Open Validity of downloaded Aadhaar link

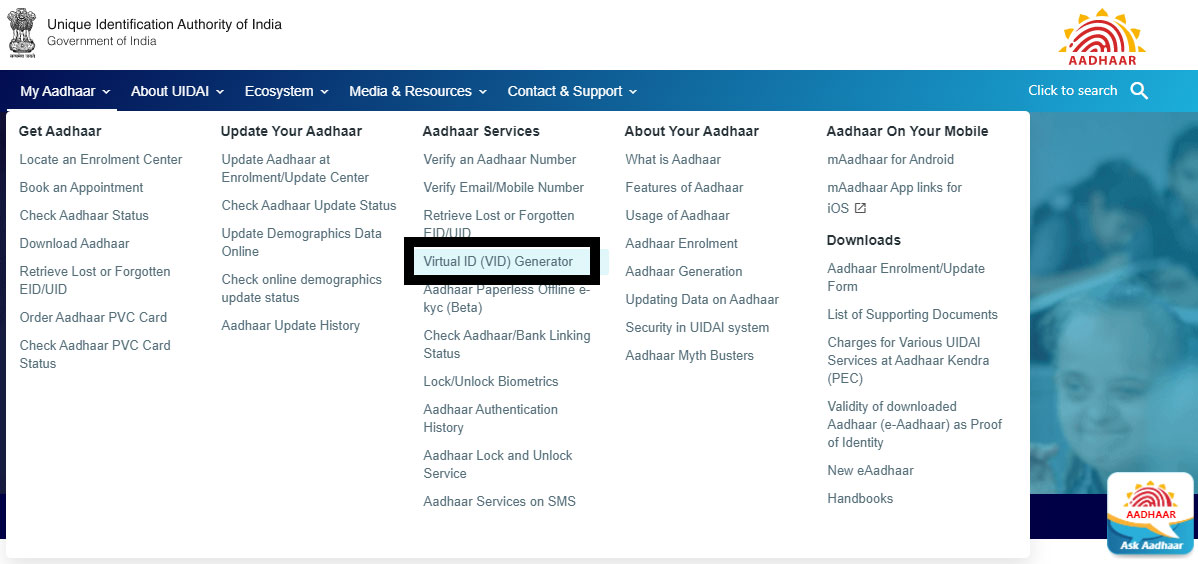915,424
